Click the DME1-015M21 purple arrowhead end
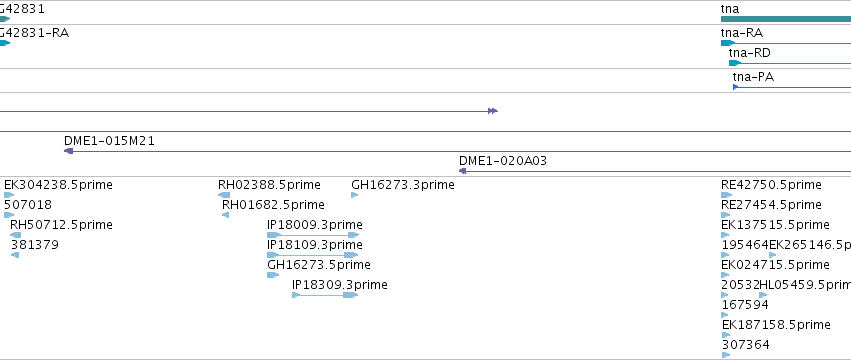851x360 pixels. click(68, 151)
